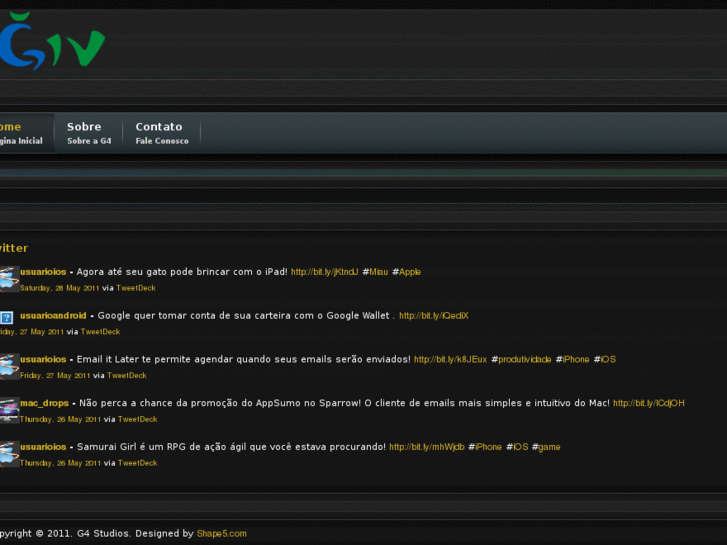This screenshot has height=545, width=727.
Task: Open mac_drops profile link
Action: [x=45, y=404]
